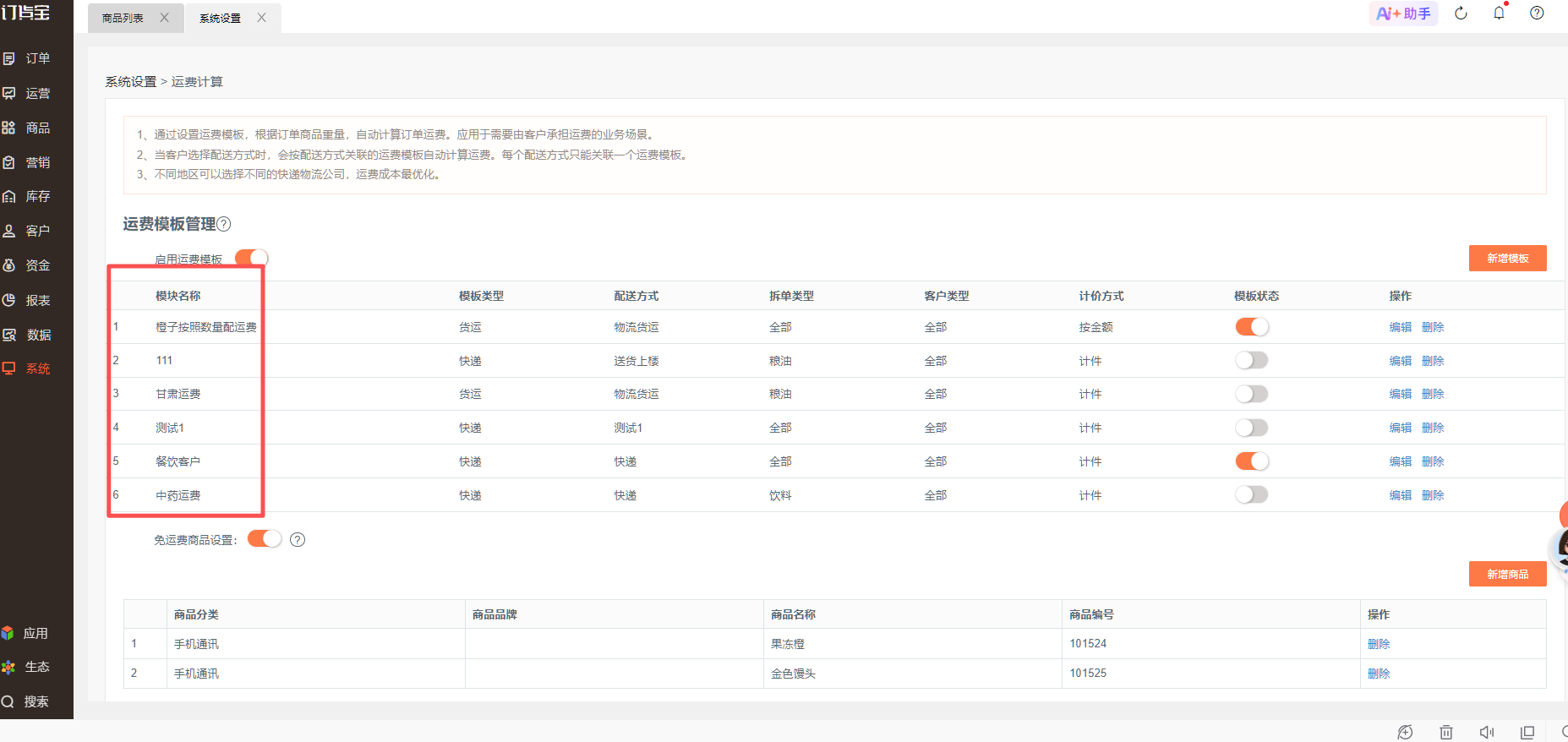1568x742 pixels.
Task: Open the 报表 reports sidebar menu
Action: pyautogui.click(x=27, y=300)
